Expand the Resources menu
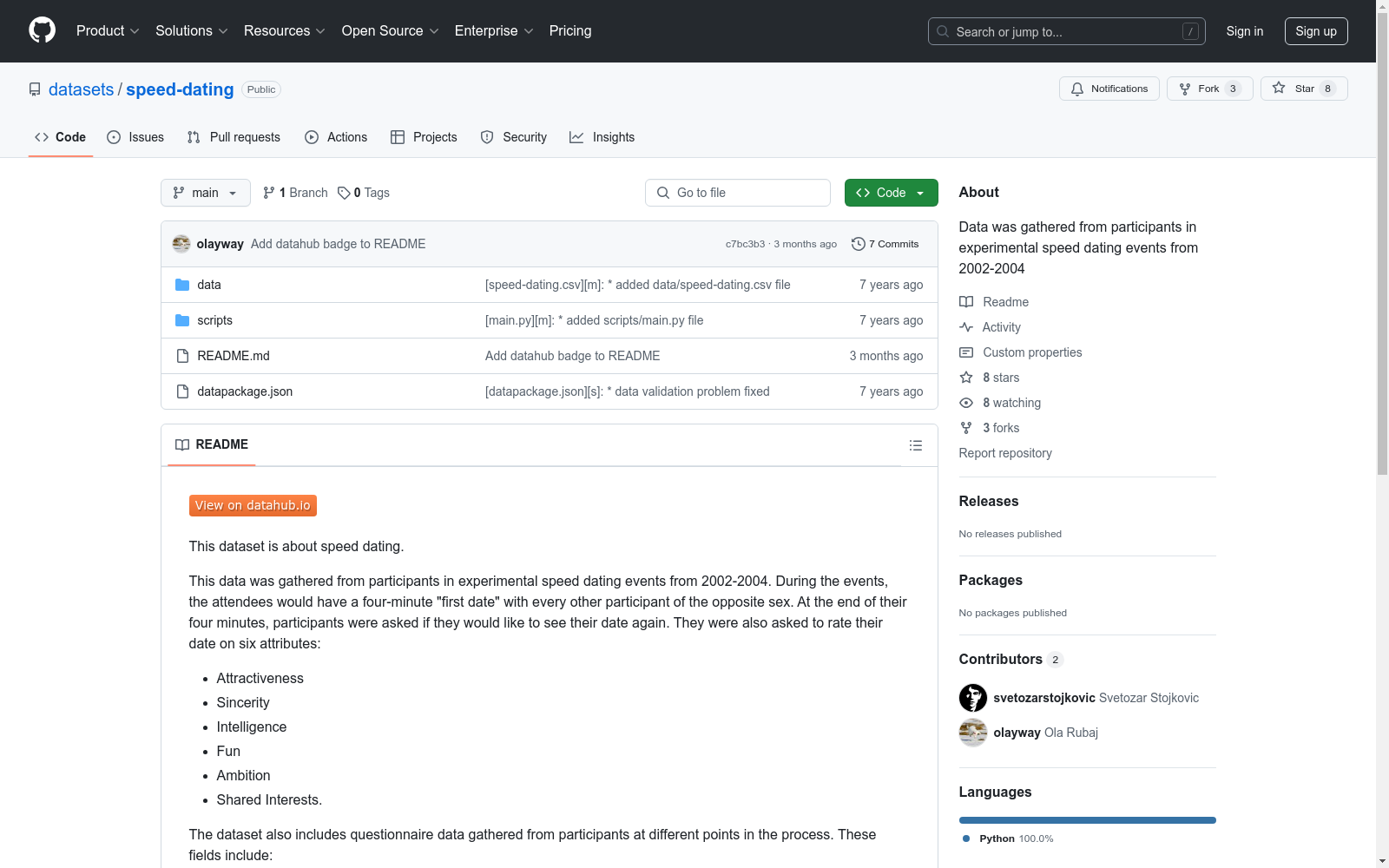The height and width of the screenshot is (868, 1389). (x=285, y=30)
